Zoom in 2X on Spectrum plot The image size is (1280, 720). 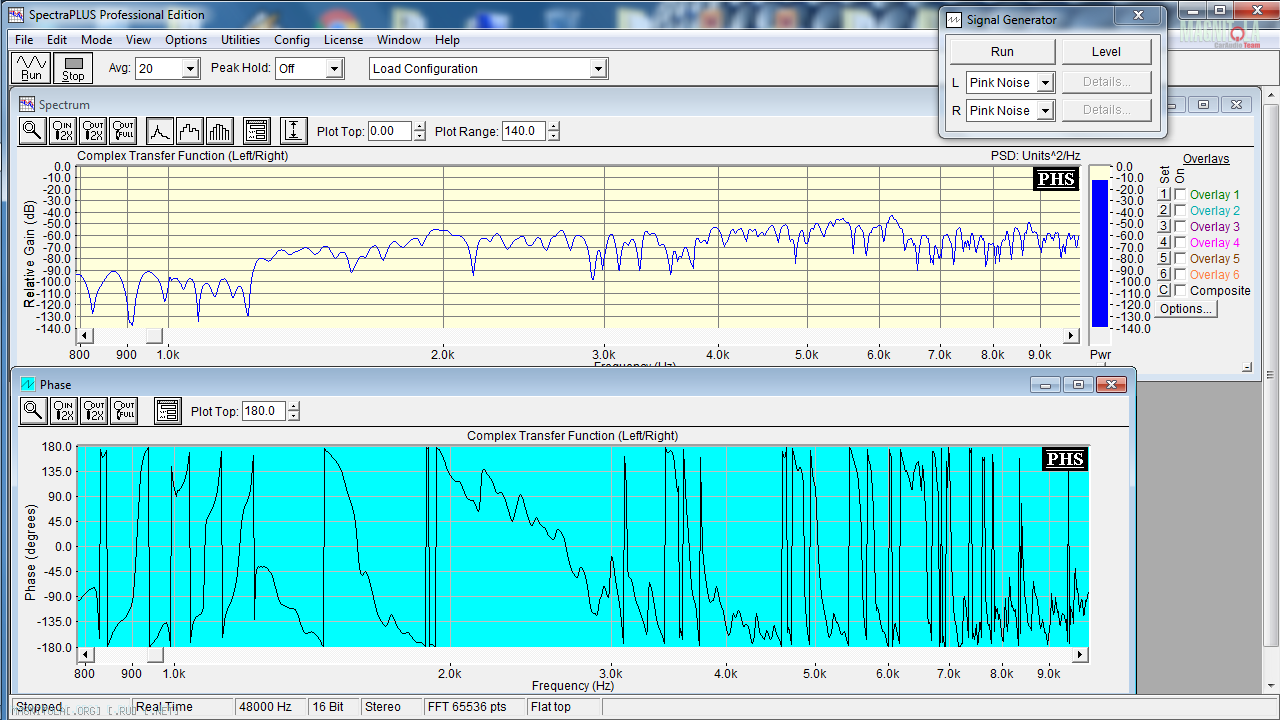click(63, 131)
